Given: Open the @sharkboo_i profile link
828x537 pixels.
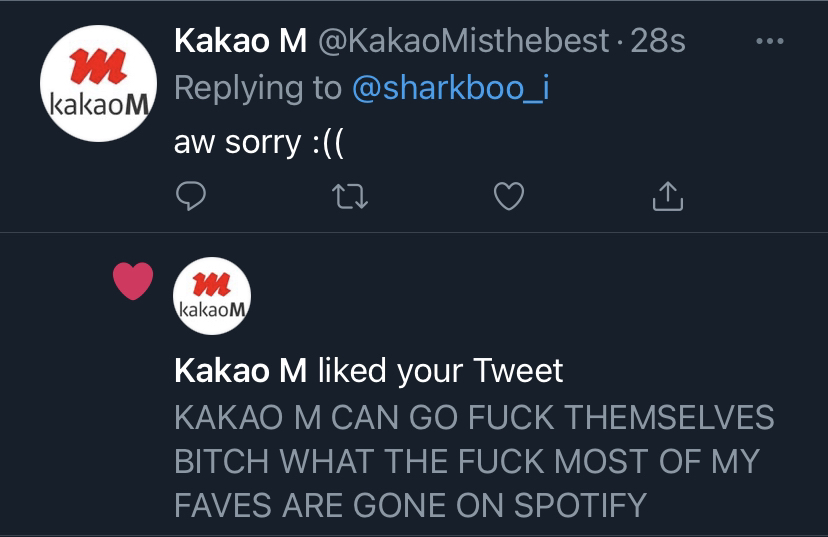Looking at the screenshot, I should point(452,88).
